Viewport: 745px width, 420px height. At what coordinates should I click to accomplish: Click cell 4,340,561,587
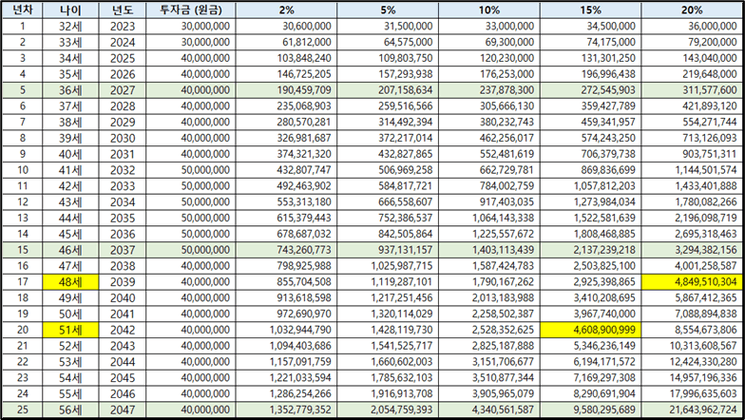[x=489, y=410]
